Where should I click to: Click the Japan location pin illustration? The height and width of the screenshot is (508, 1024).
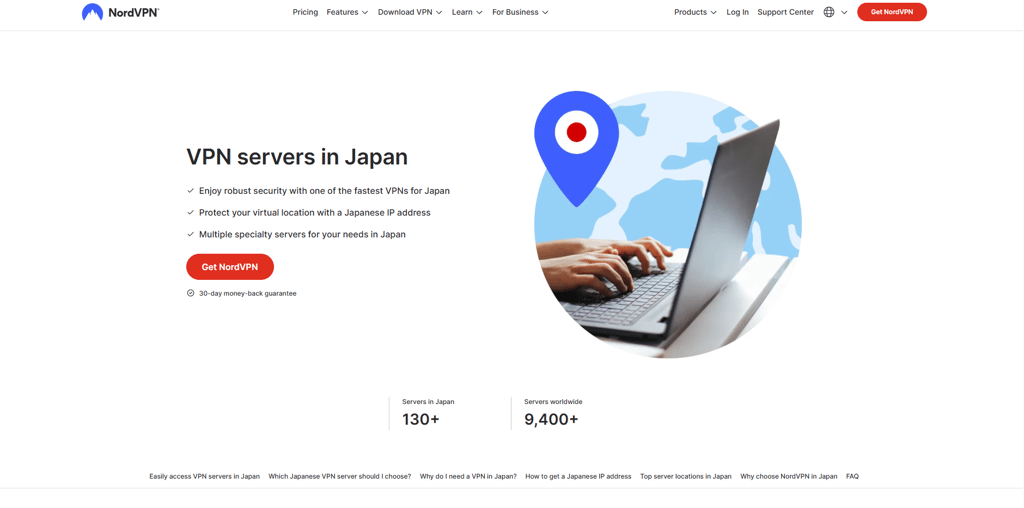576,147
